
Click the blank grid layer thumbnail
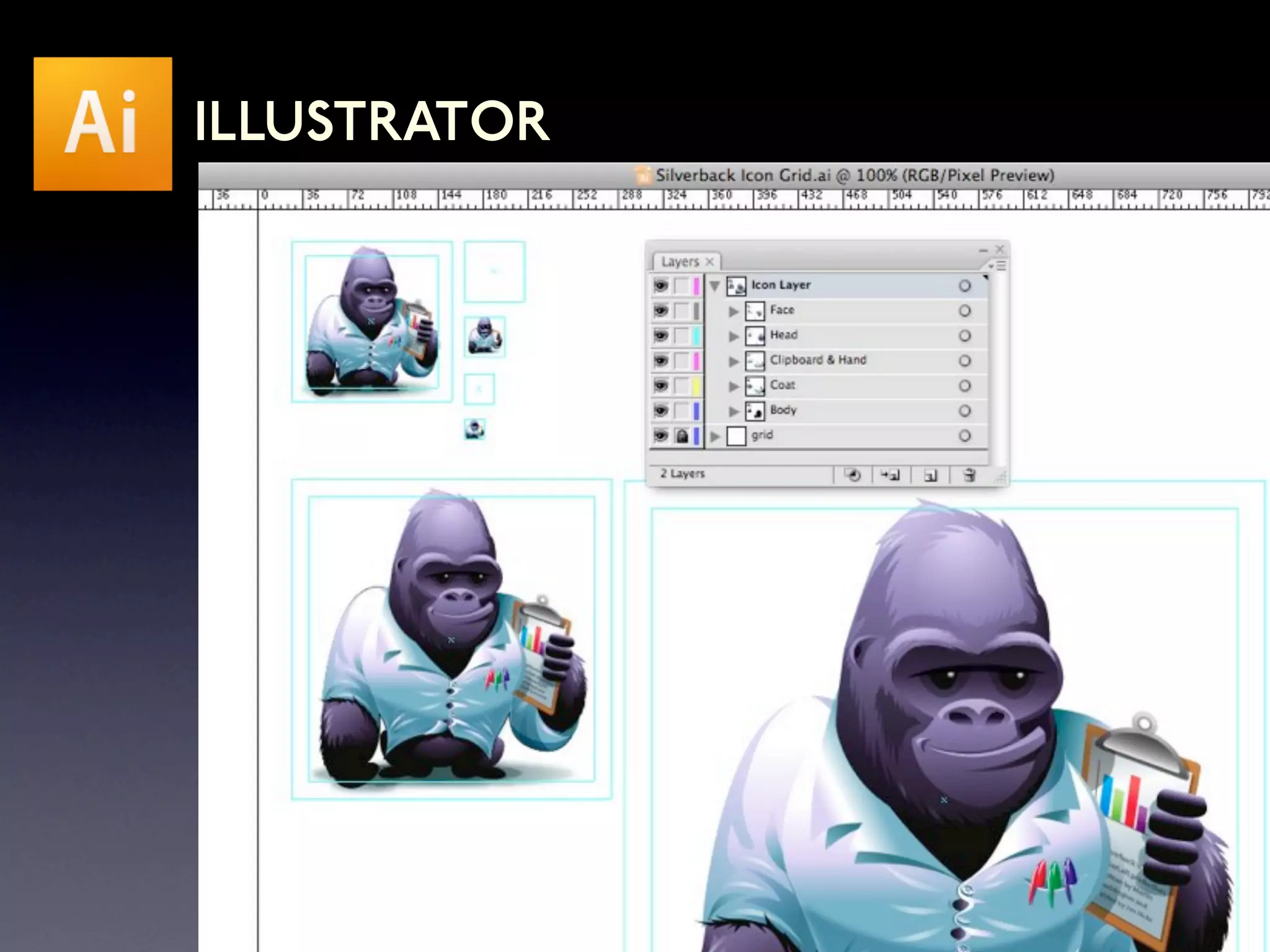736,436
